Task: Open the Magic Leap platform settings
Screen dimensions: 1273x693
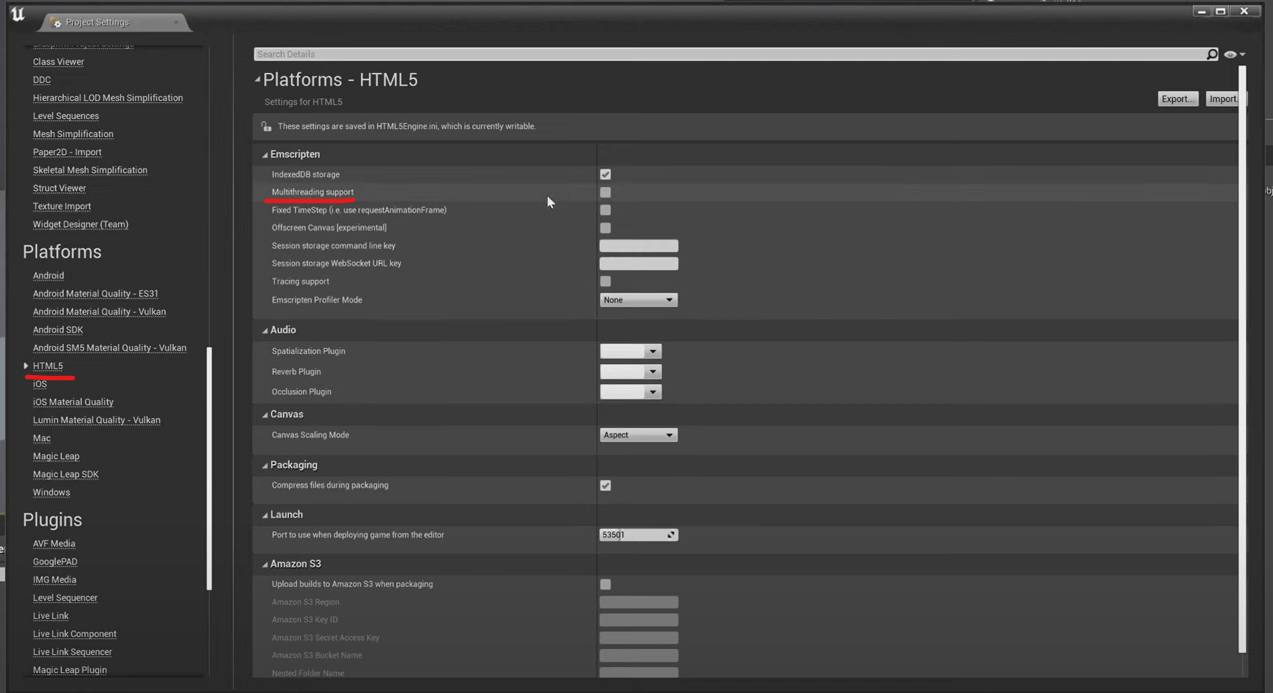Action: (x=56, y=456)
